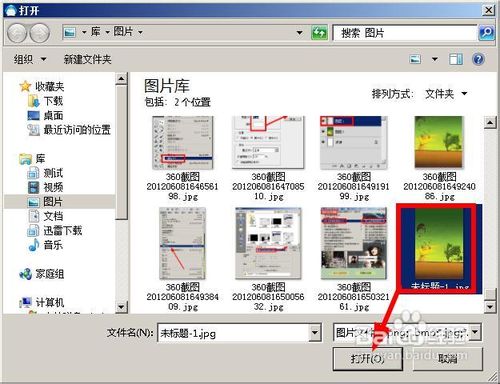
Task: Click 图片 in the address path
Action: click(123, 32)
